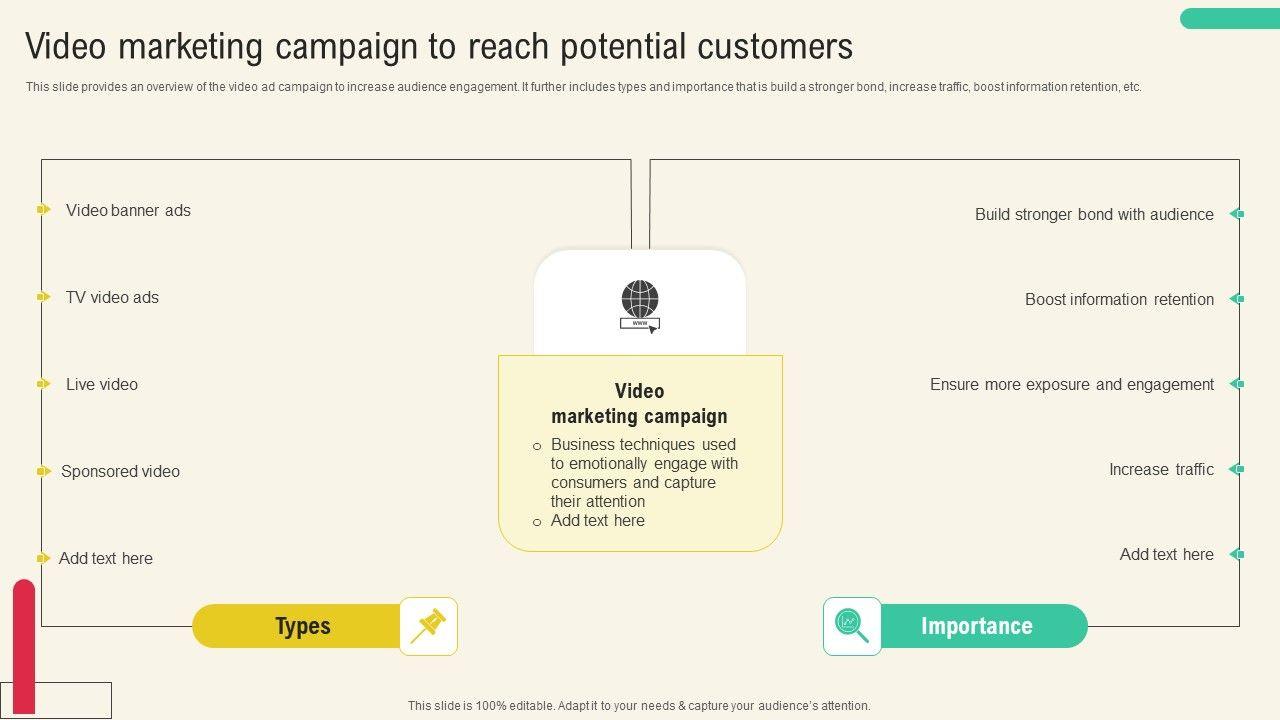Click the green Importance label button
The height and width of the screenshot is (720, 1280).
(977, 627)
